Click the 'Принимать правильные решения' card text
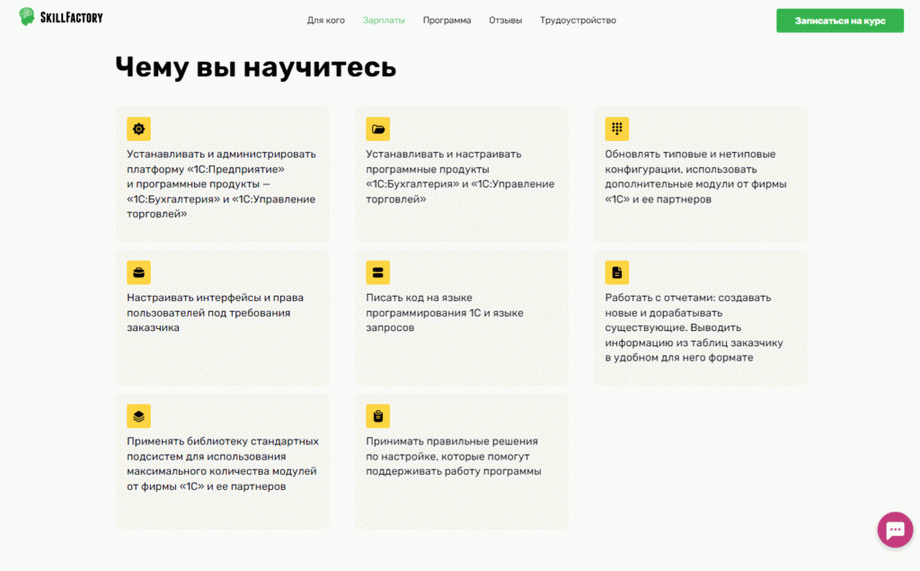The image size is (920, 571). [x=453, y=456]
